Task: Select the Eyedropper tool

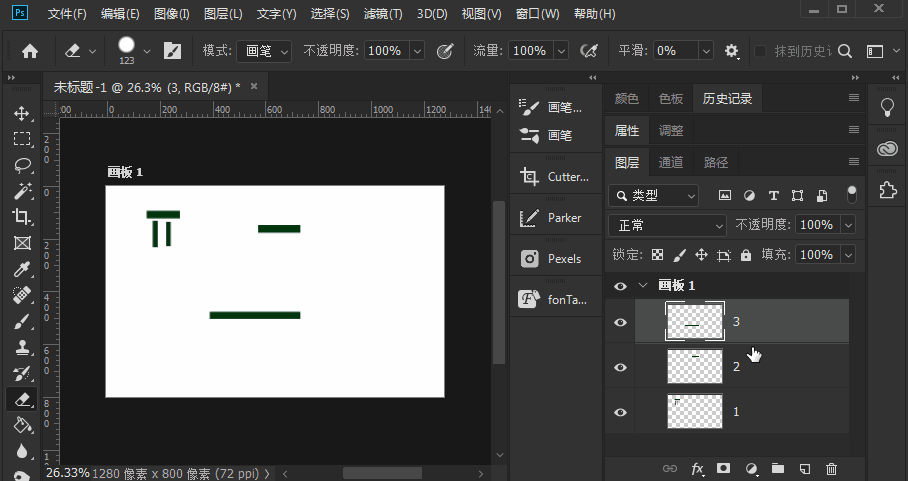Action: [22, 269]
